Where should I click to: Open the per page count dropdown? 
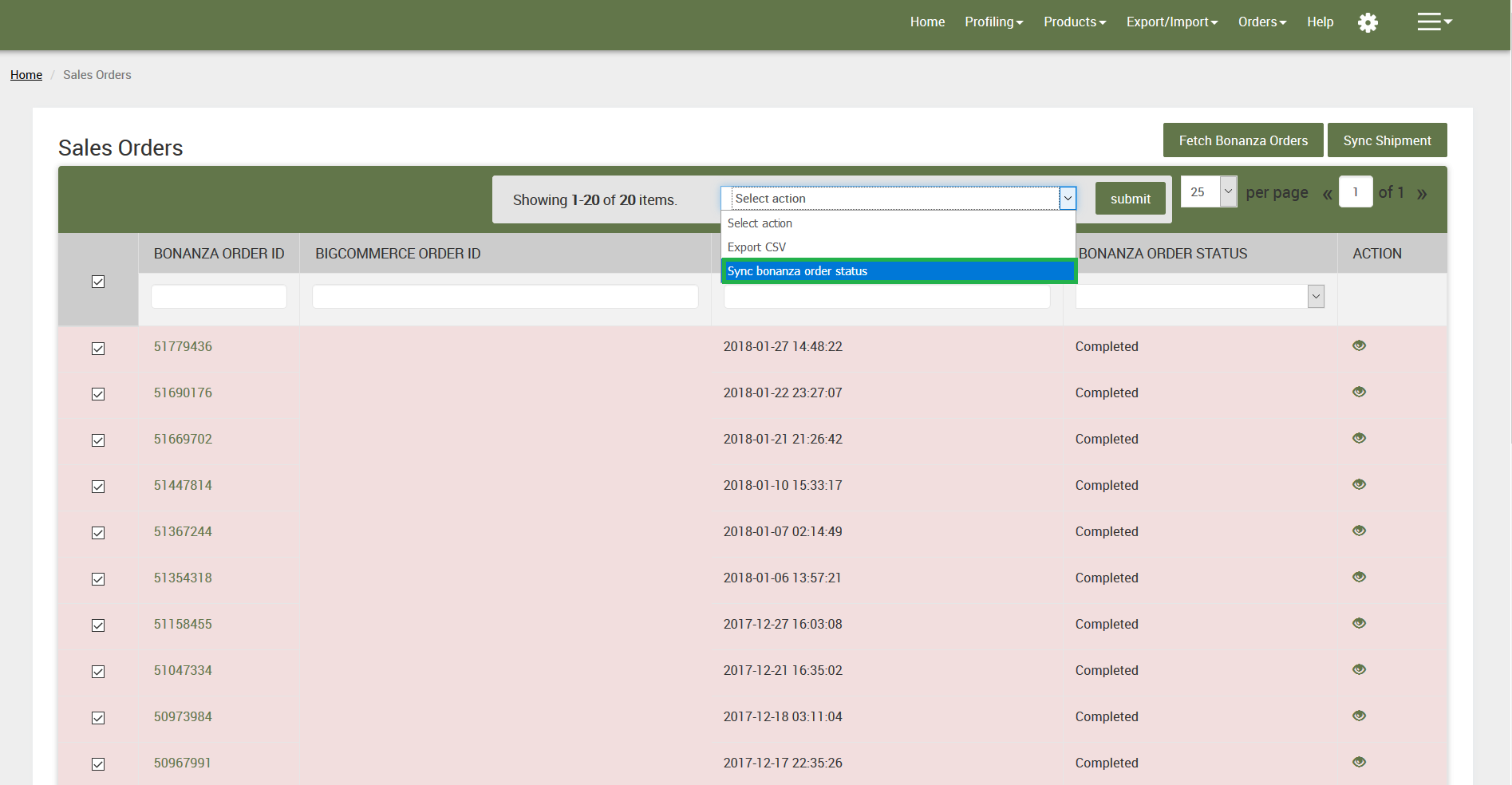click(x=1208, y=191)
